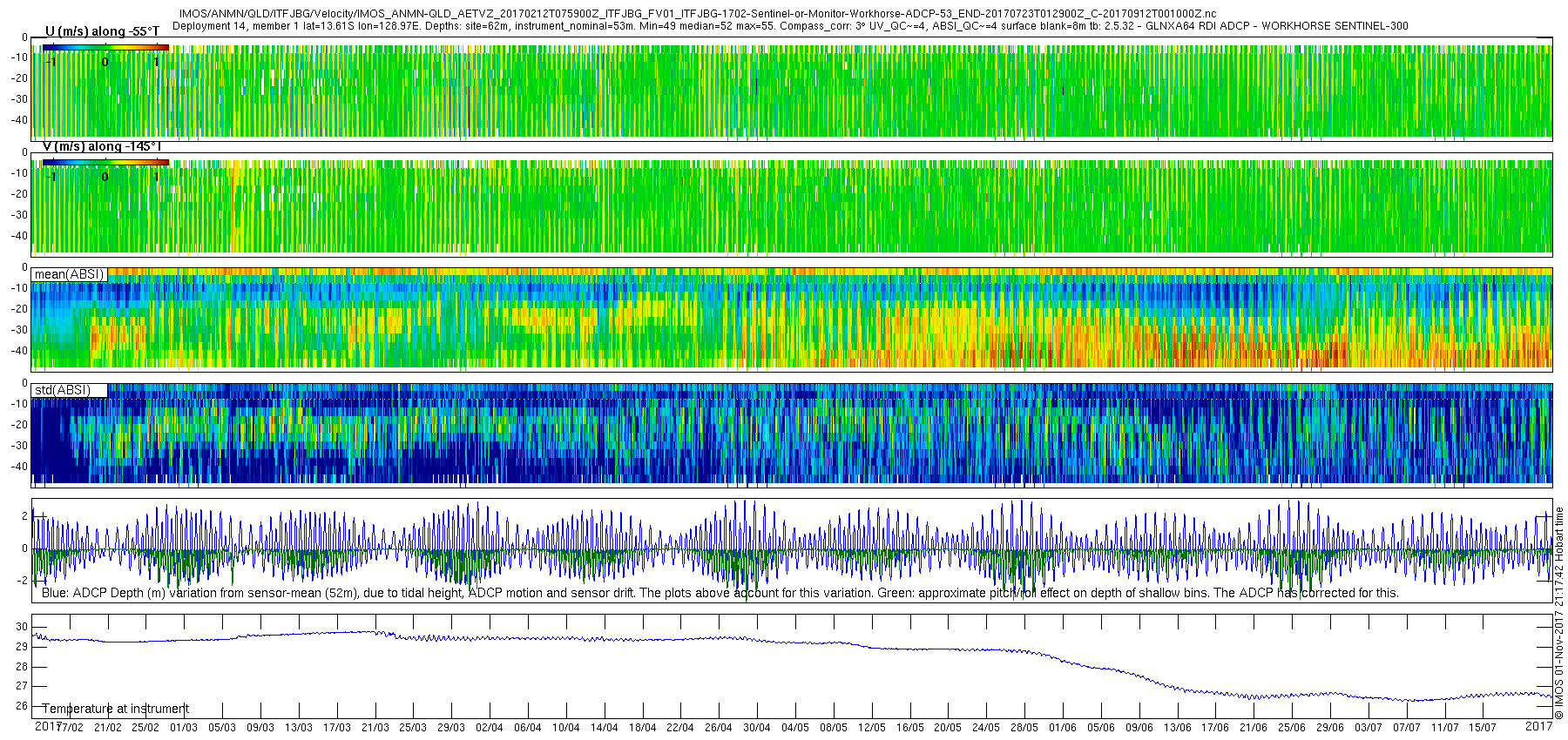Click the 03/07 date tick on time axis
Screen dimensions: 1568x740
click(x=1369, y=728)
